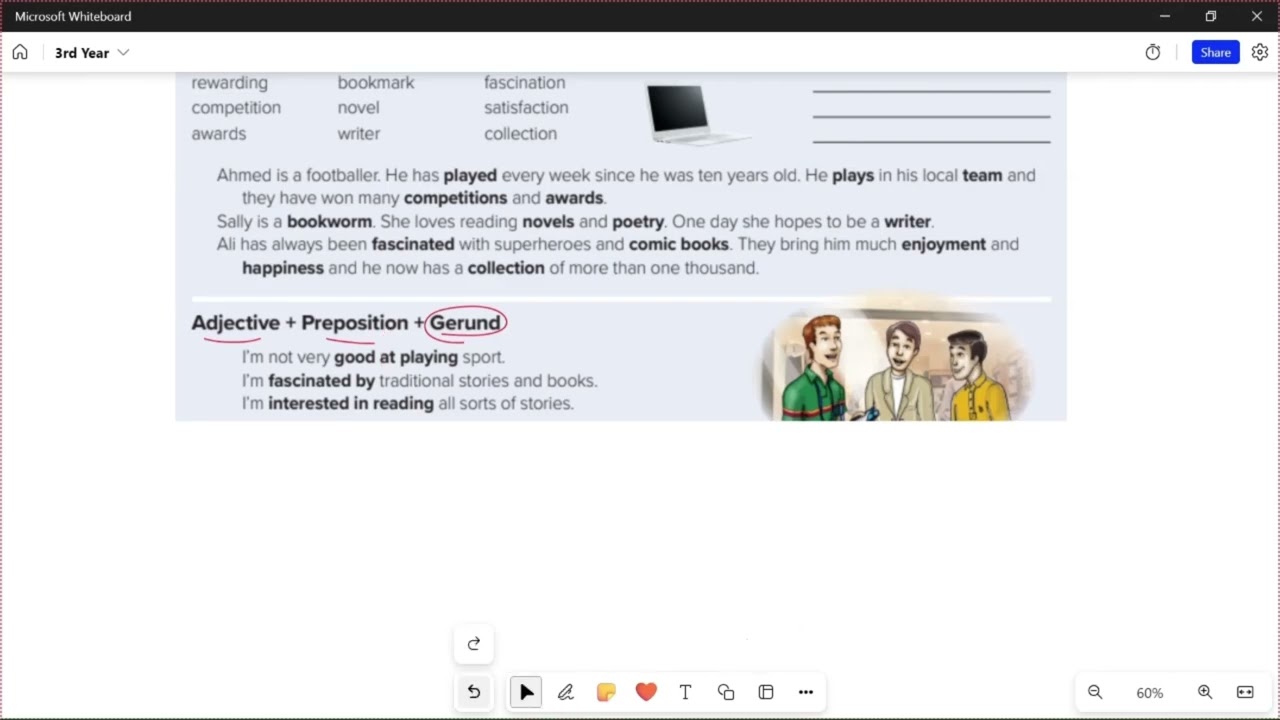Click the word 'satisfaction'
The height and width of the screenshot is (720, 1280).
coord(526,107)
